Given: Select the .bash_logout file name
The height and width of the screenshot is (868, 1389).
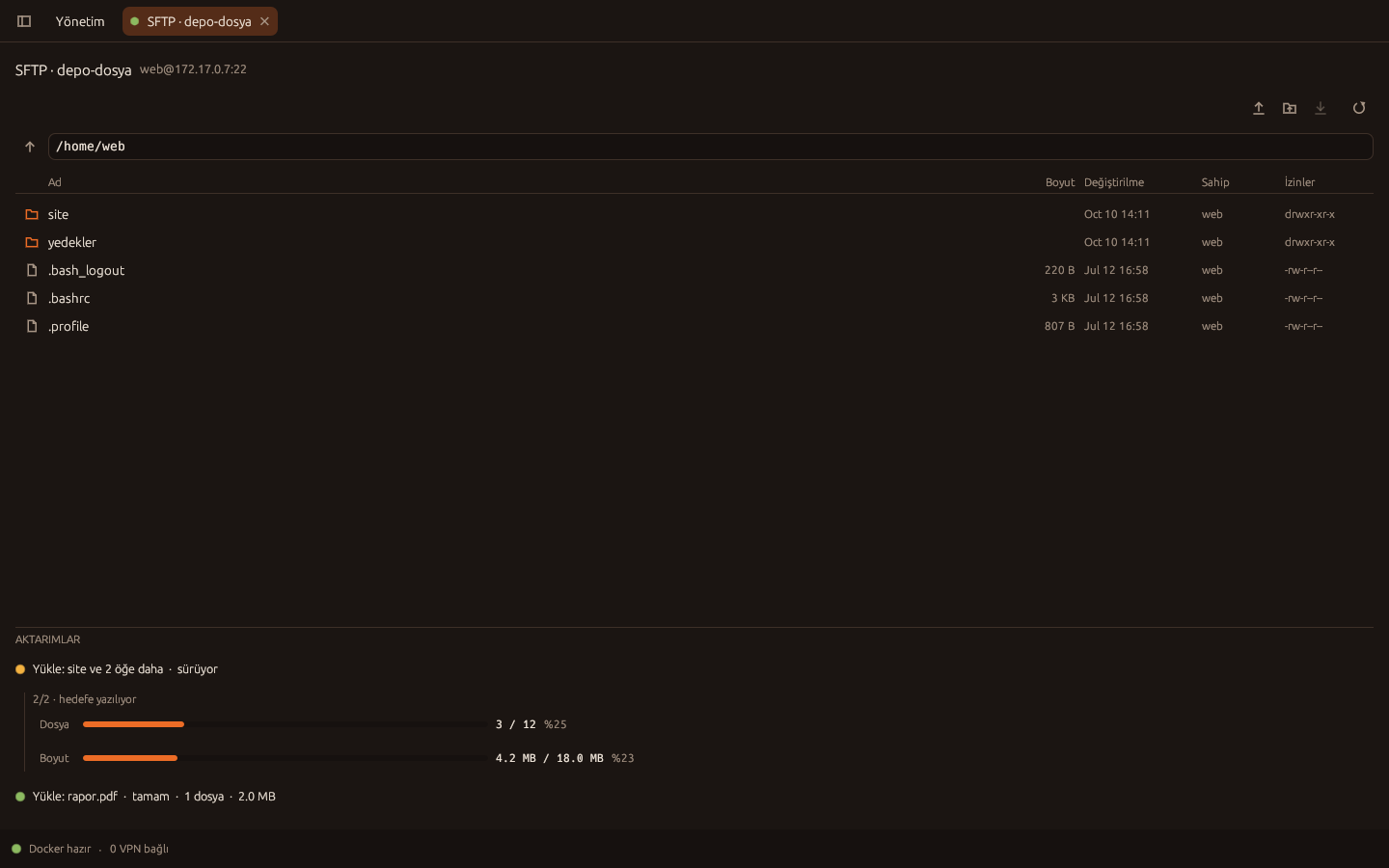Looking at the screenshot, I should [87, 270].
